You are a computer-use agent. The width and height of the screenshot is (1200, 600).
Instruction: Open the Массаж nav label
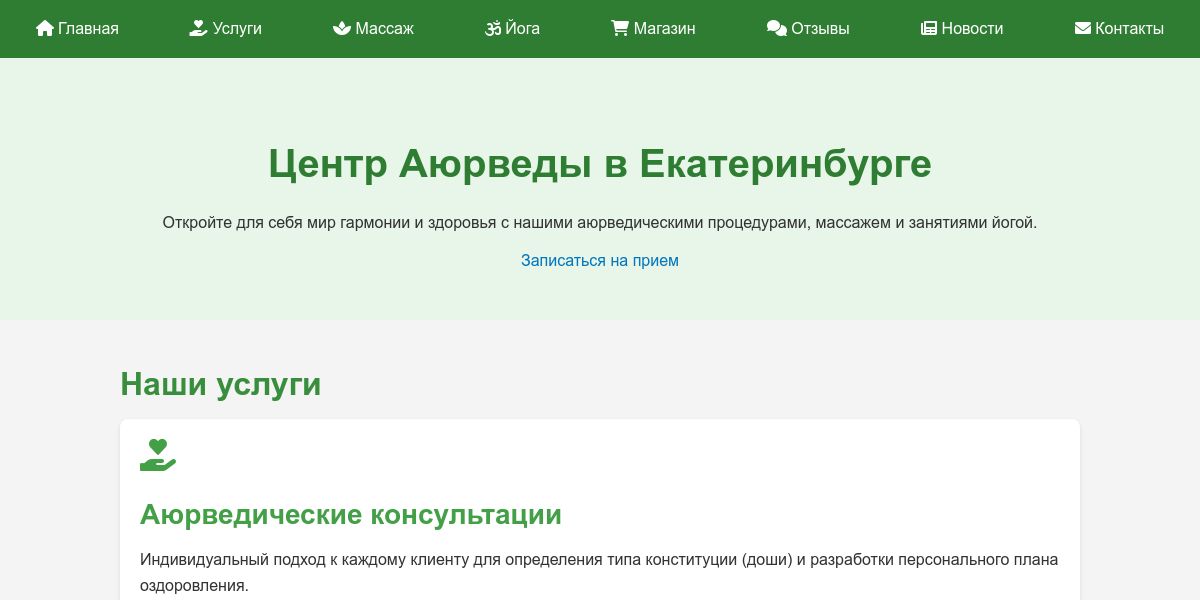[x=385, y=29]
